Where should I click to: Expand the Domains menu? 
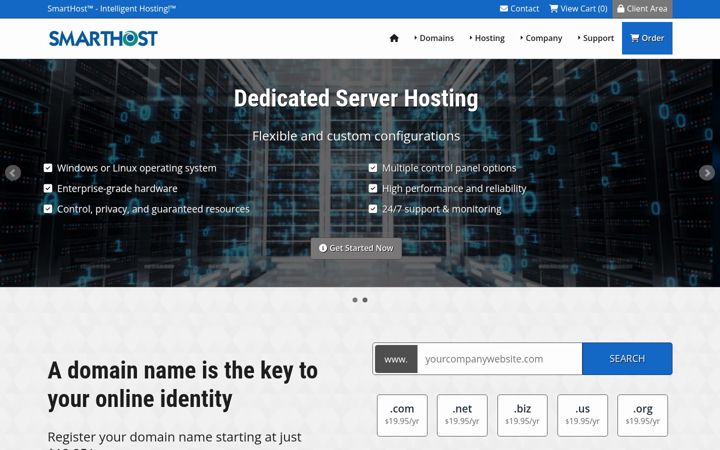pos(434,38)
